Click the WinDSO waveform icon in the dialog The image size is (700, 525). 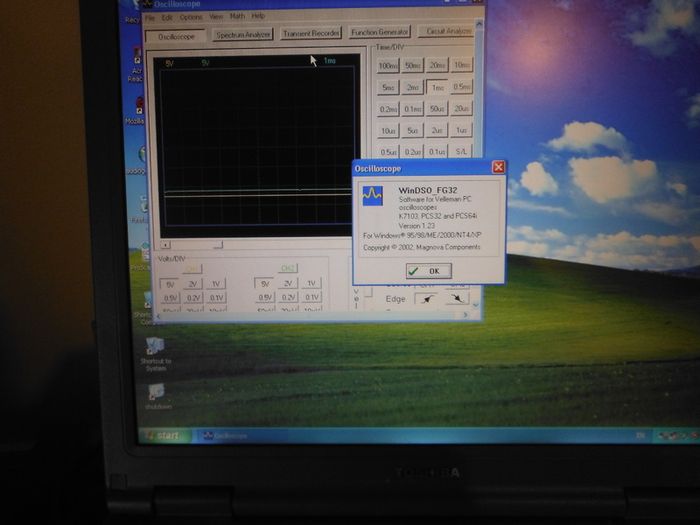click(x=372, y=196)
